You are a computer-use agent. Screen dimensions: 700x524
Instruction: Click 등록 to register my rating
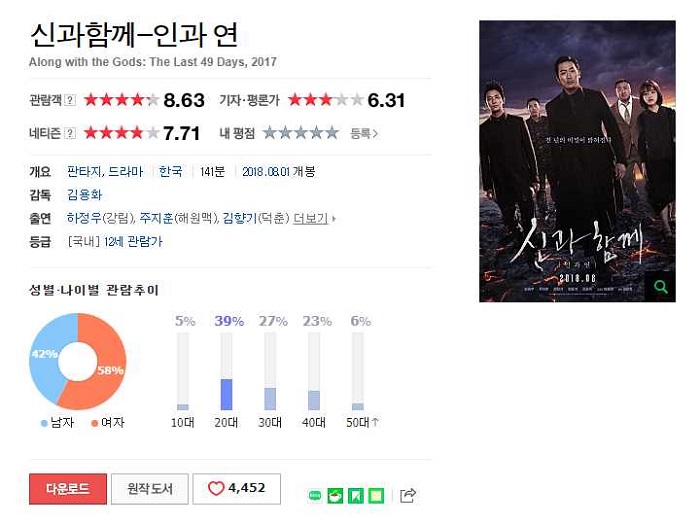coord(364,133)
